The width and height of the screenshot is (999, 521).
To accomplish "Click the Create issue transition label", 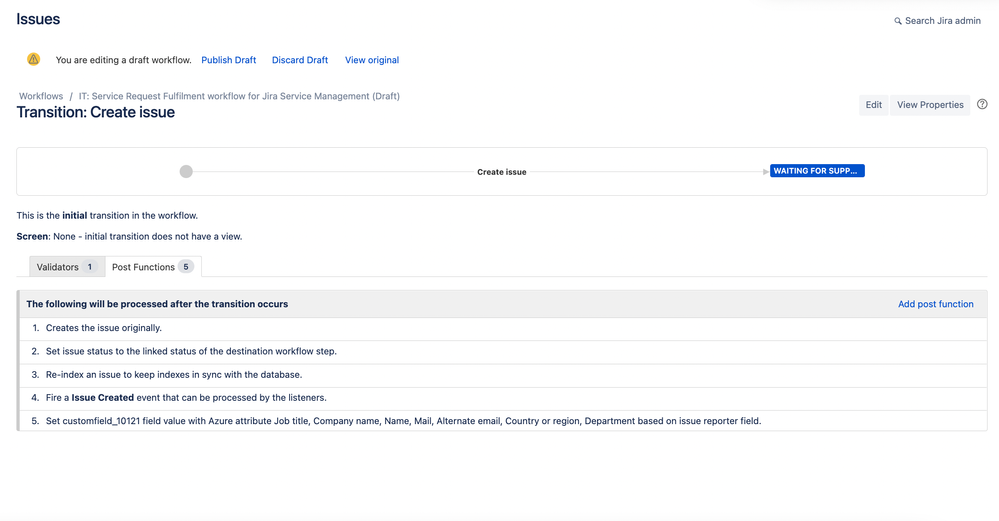I will [x=502, y=172].
